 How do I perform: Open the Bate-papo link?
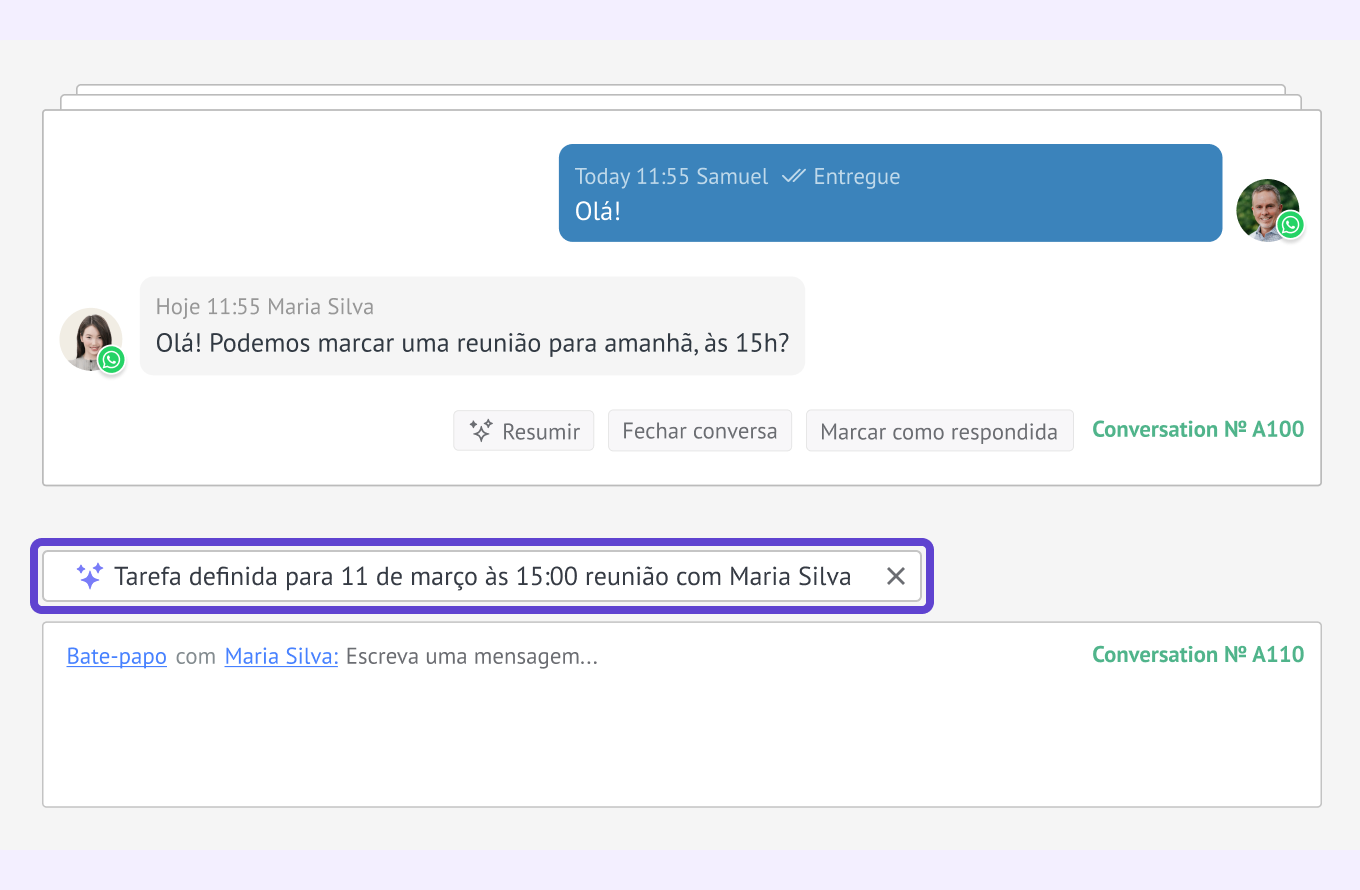pos(117,657)
